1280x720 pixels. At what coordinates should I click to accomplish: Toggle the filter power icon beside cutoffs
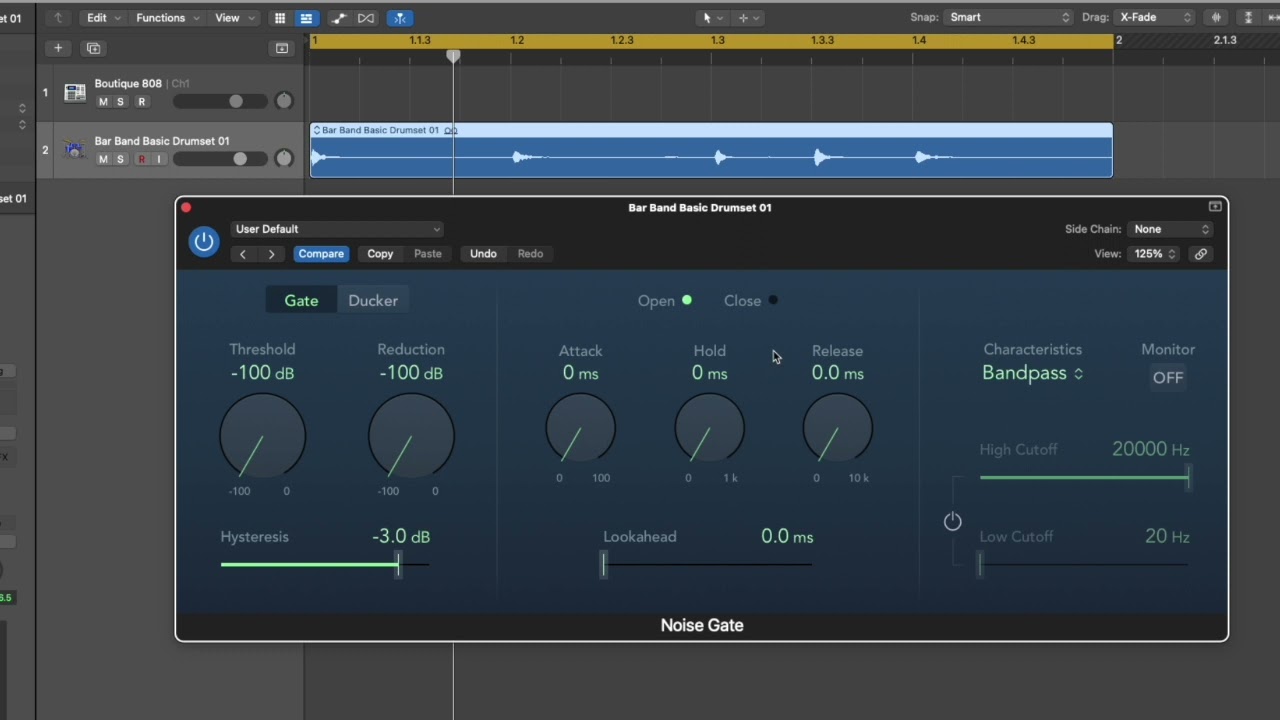point(952,521)
